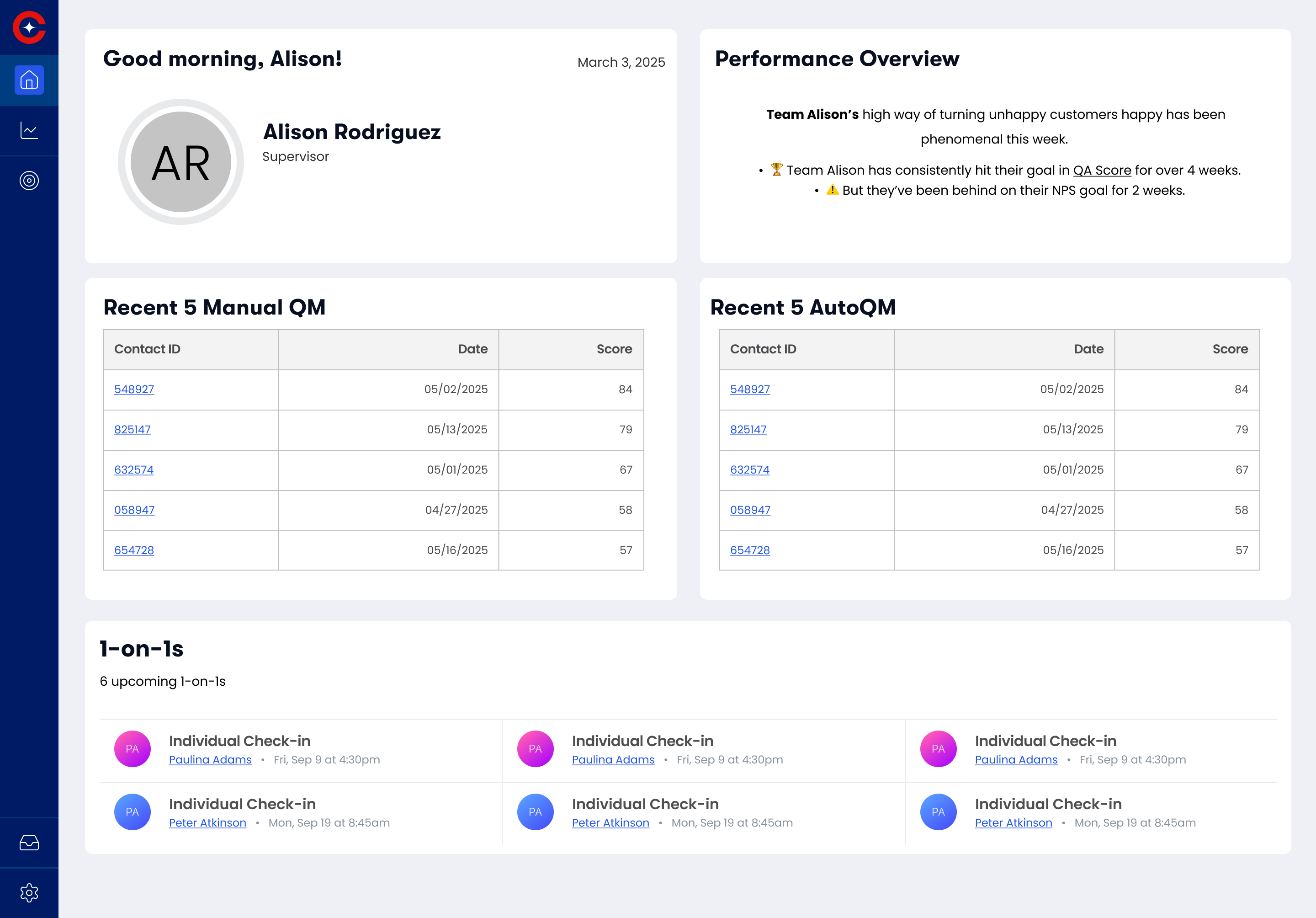The image size is (1316, 918).
Task: Open the inbox tray icon in sidebar
Action: [x=29, y=842]
